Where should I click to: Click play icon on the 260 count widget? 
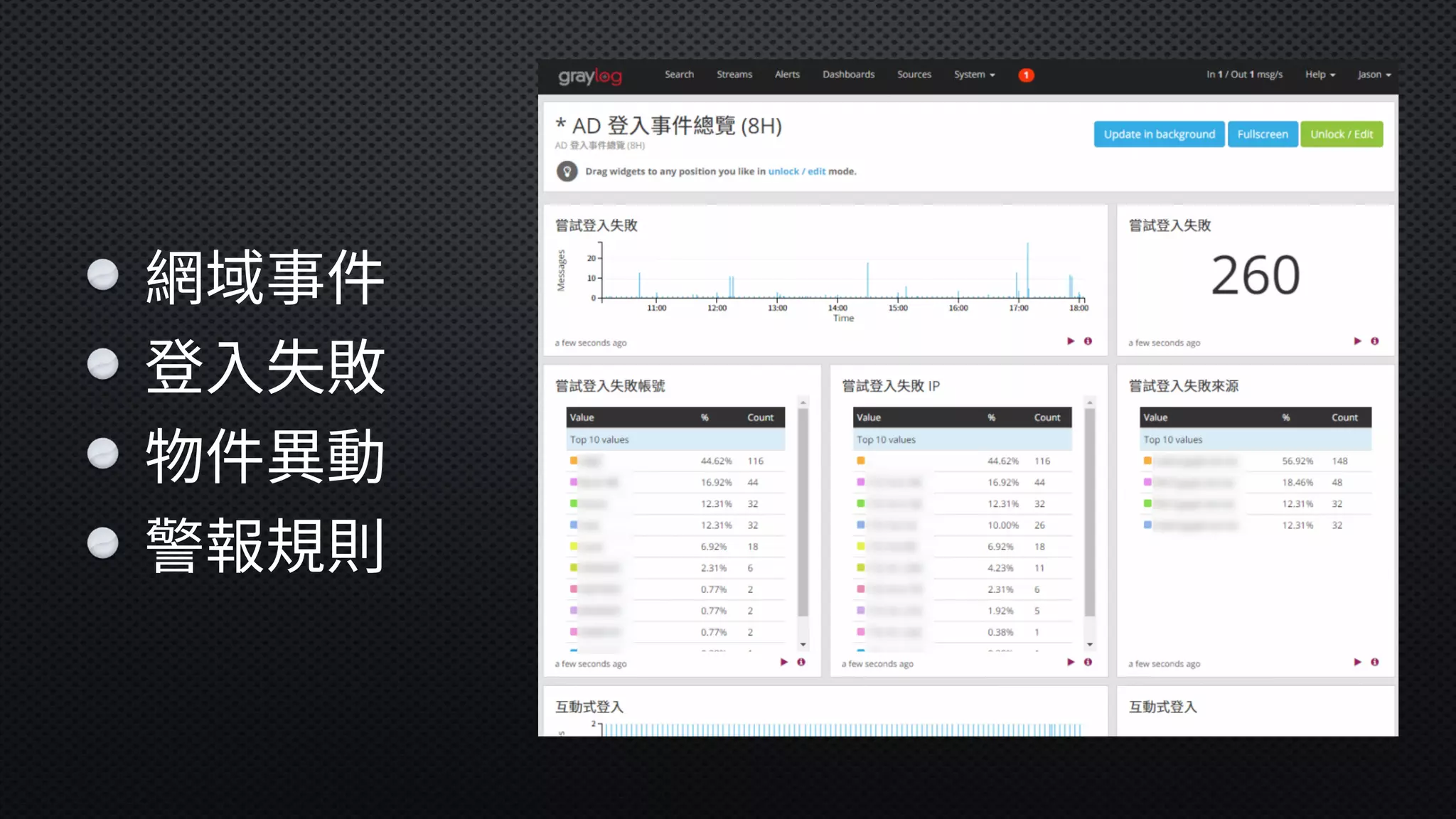(1357, 341)
